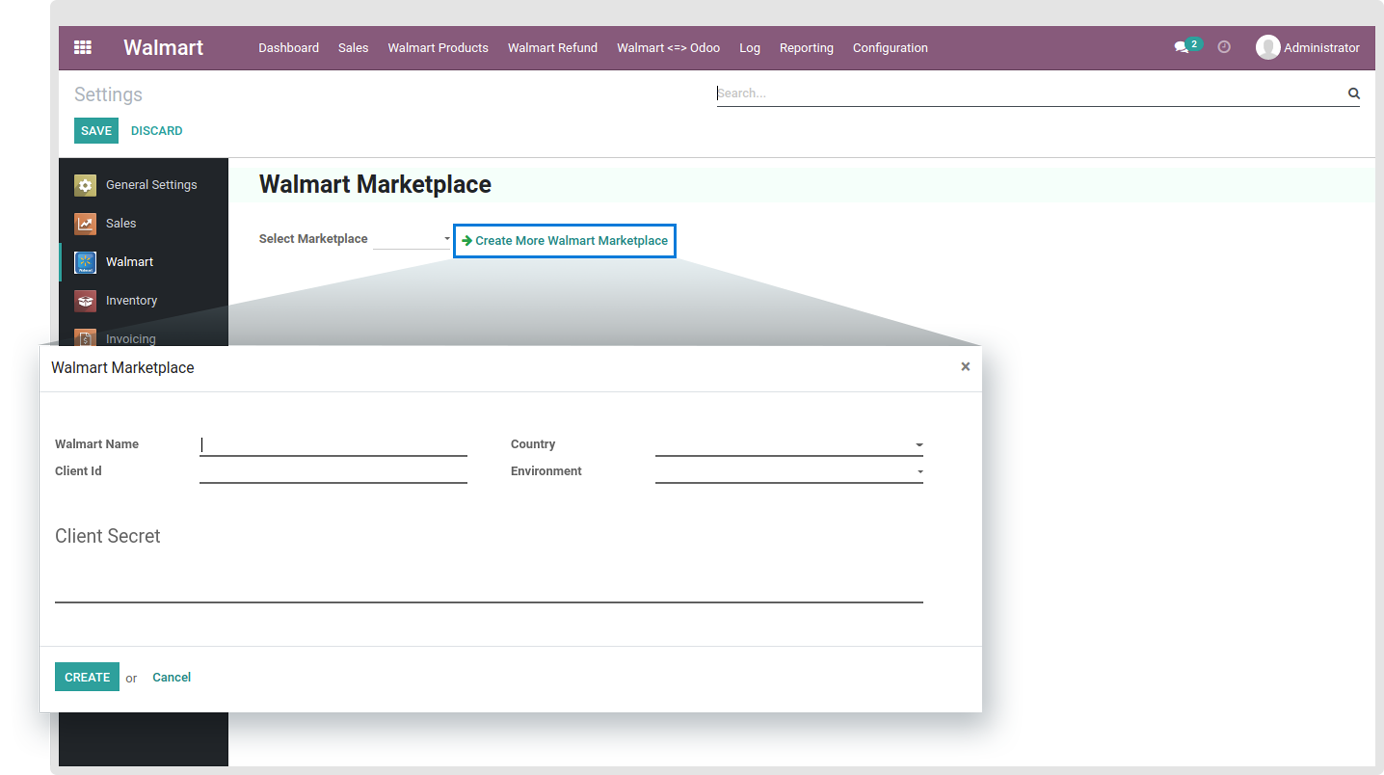The height and width of the screenshot is (775, 1384).
Task: Open the conversations icon with badge 2
Action: point(1187,46)
